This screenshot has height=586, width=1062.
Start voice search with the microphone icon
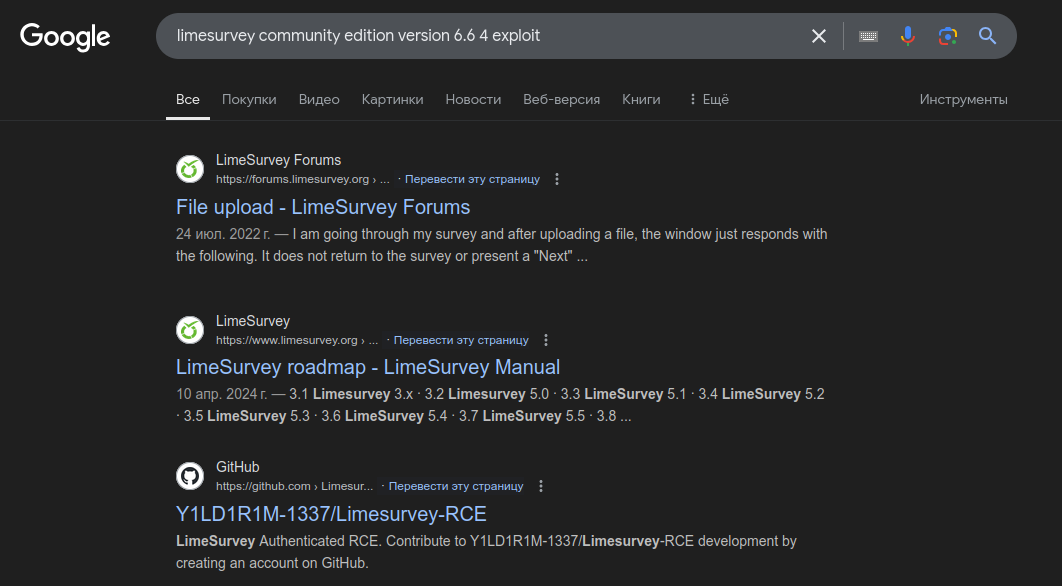(908, 36)
